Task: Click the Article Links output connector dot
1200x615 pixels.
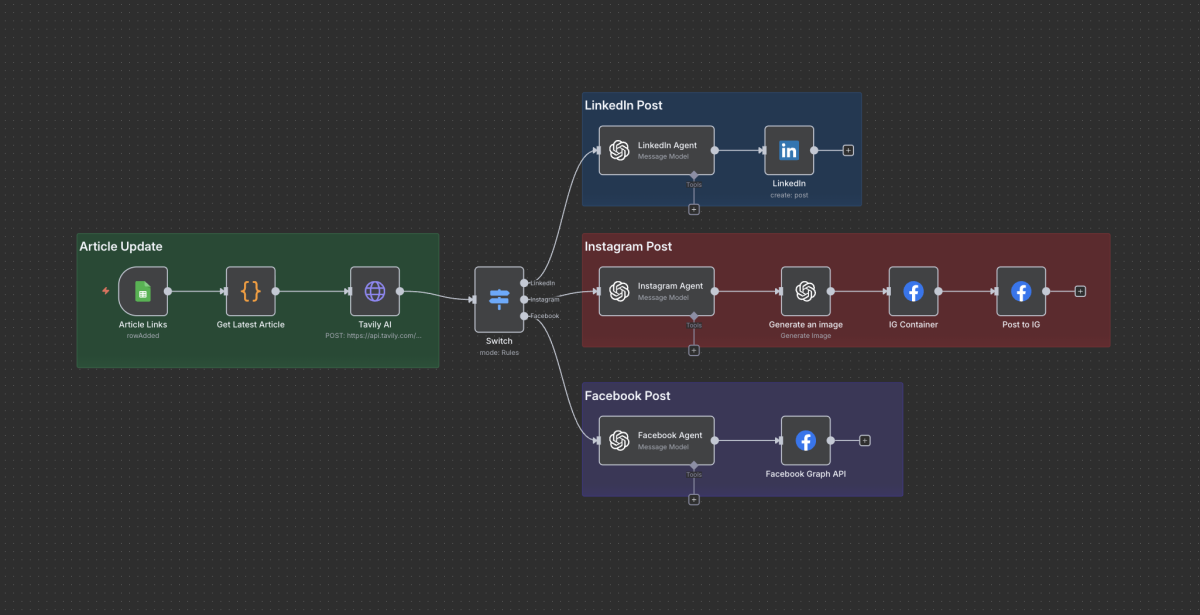Action: (x=167, y=291)
